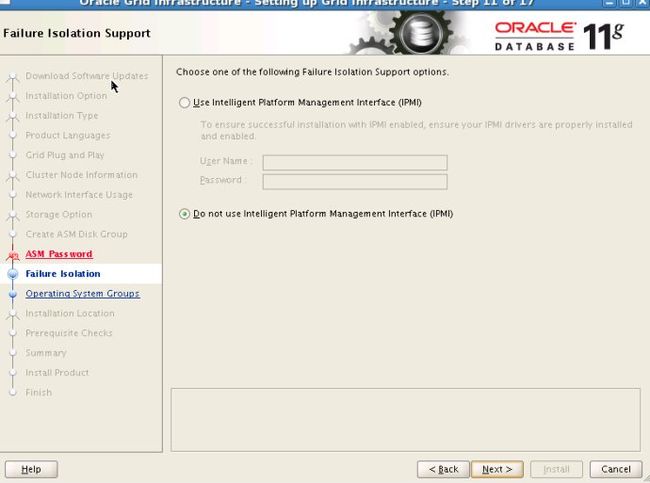Viewport: 650px width, 483px height.
Task: Click the Oracle Database 11g logo
Action: click(559, 36)
